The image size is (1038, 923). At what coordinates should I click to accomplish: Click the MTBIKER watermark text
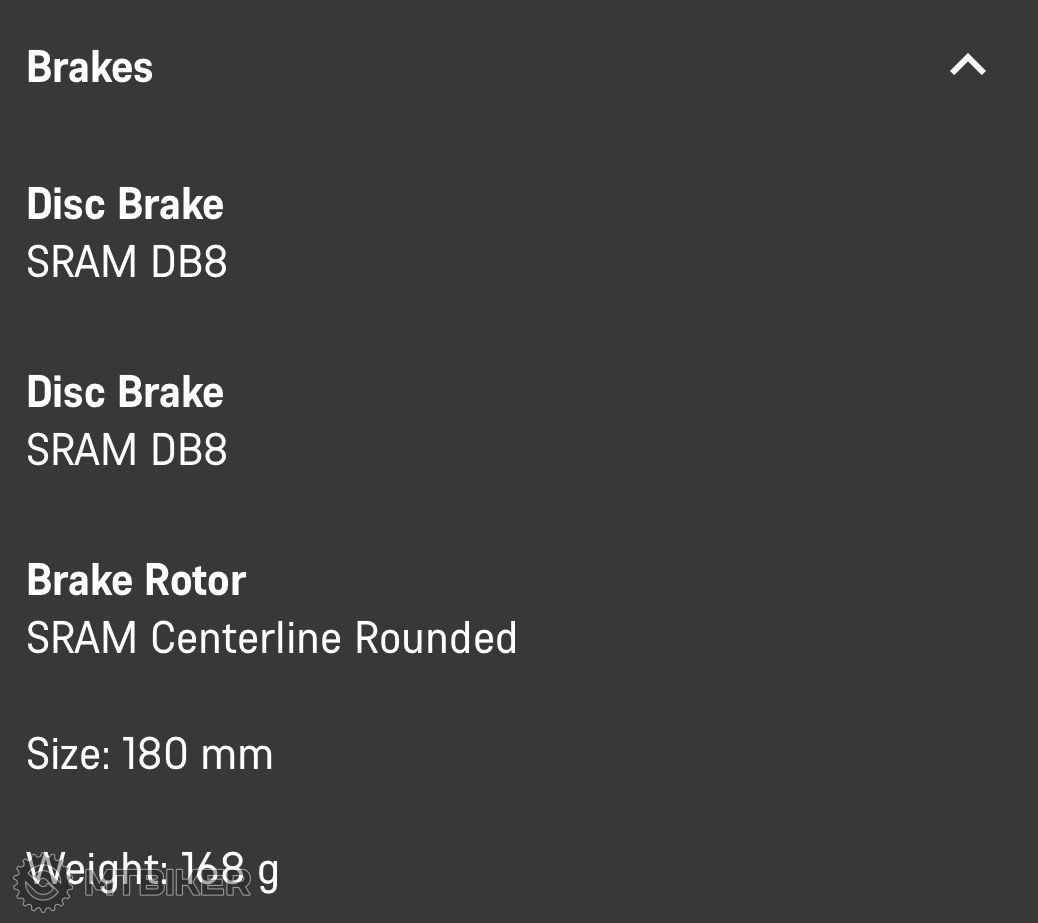point(168,882)
